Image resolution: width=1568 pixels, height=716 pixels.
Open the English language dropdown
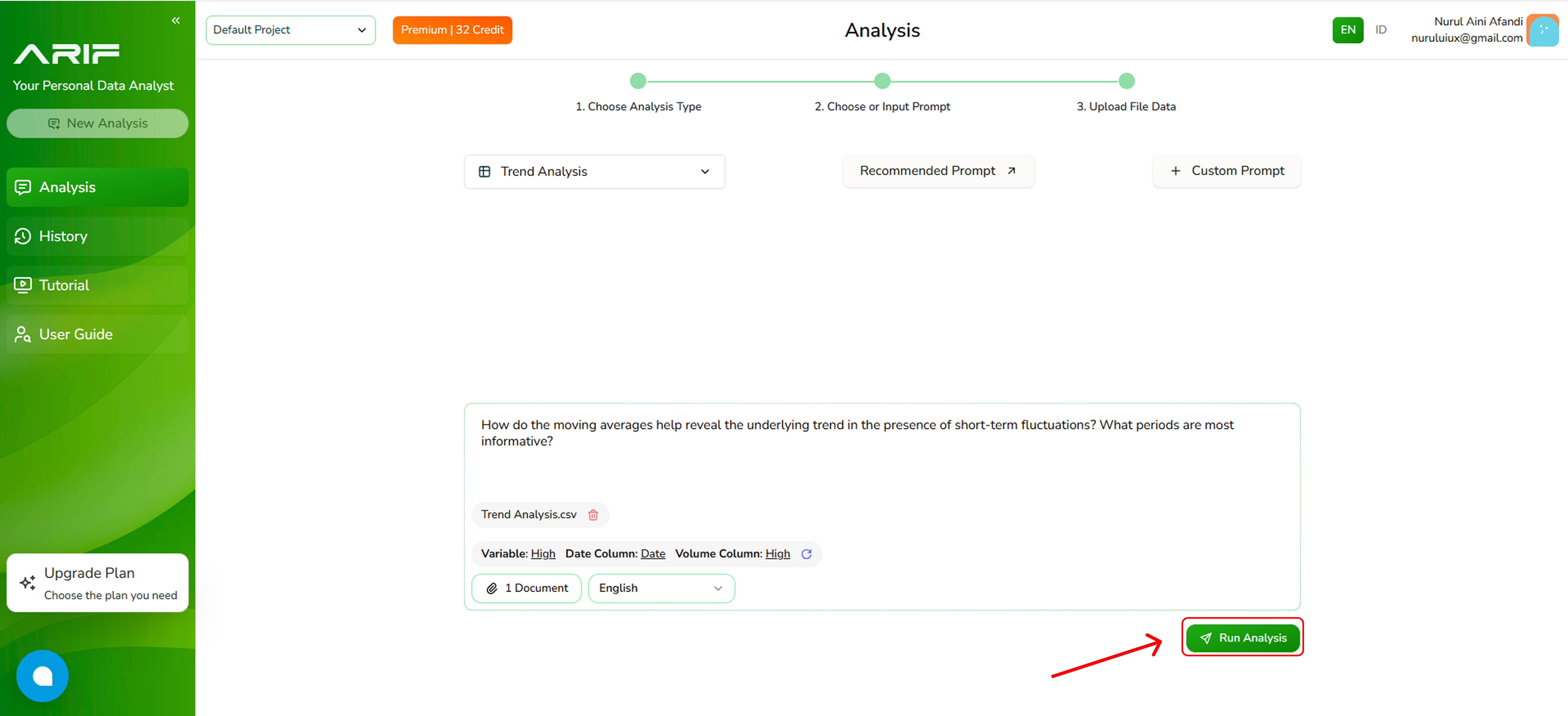click(x=661, y=588)
